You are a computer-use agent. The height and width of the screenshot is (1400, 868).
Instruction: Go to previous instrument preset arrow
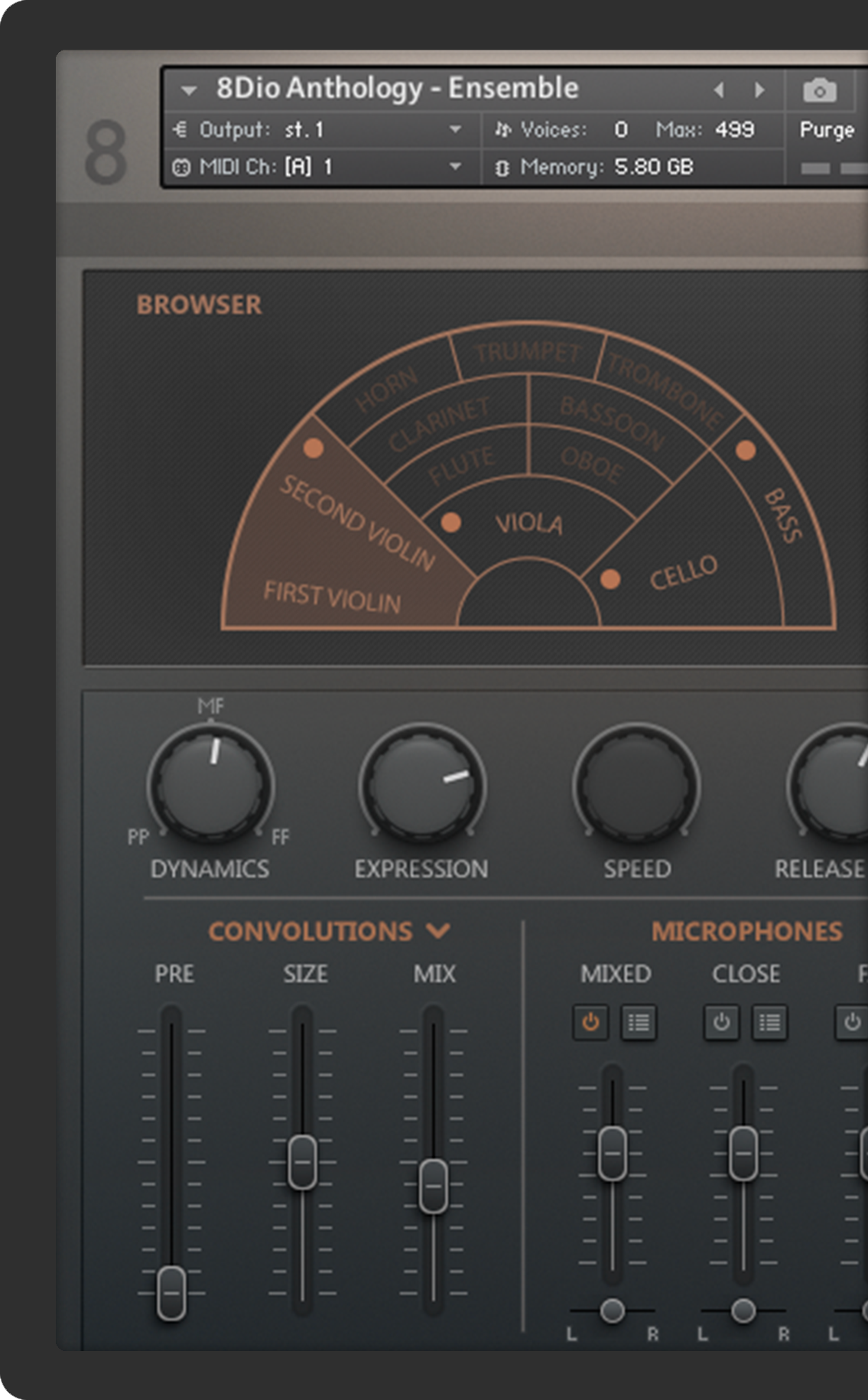pyautogui.click(x=719, y=90)
